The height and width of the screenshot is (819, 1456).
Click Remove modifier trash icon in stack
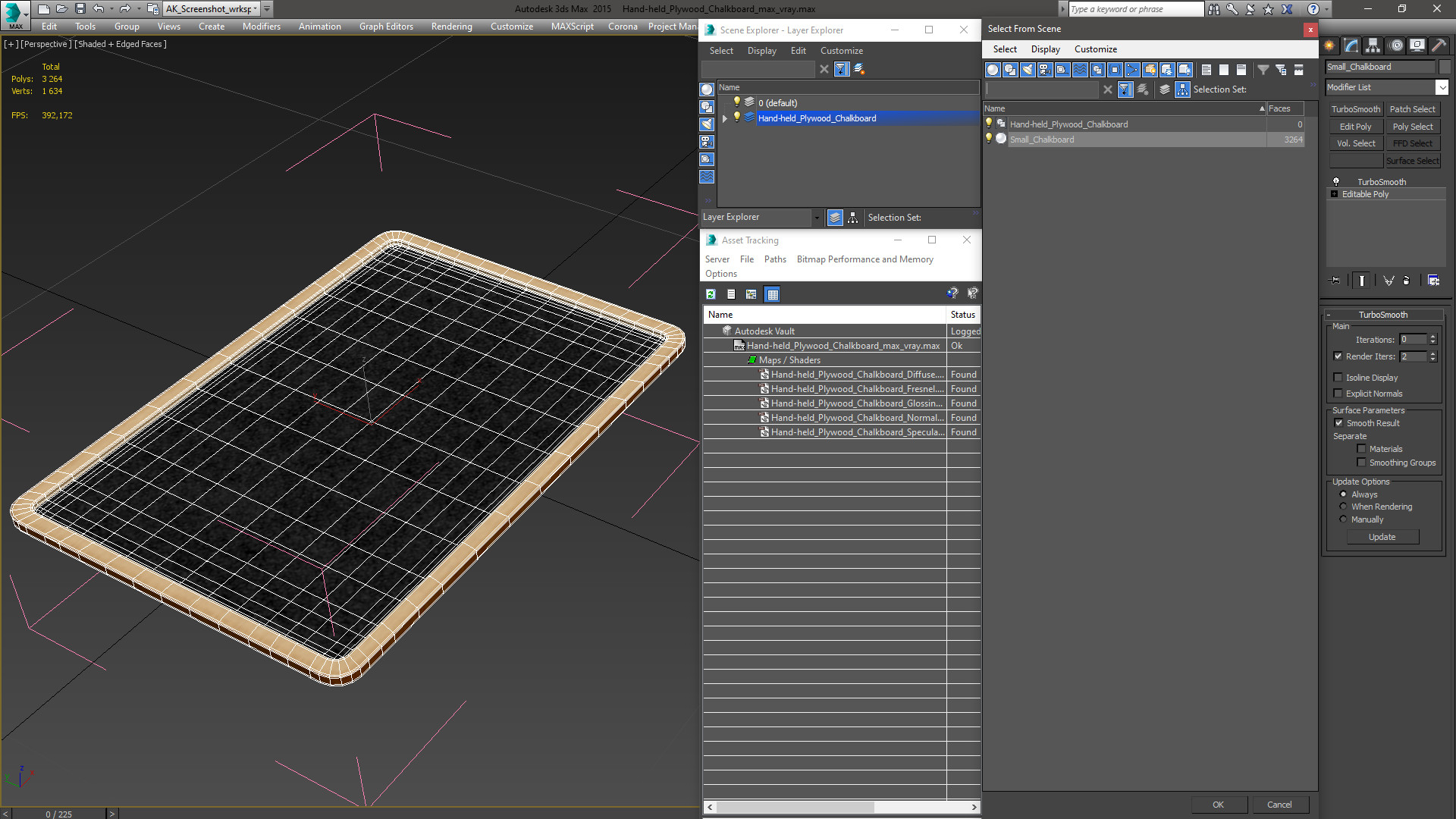coord(1407,281)
